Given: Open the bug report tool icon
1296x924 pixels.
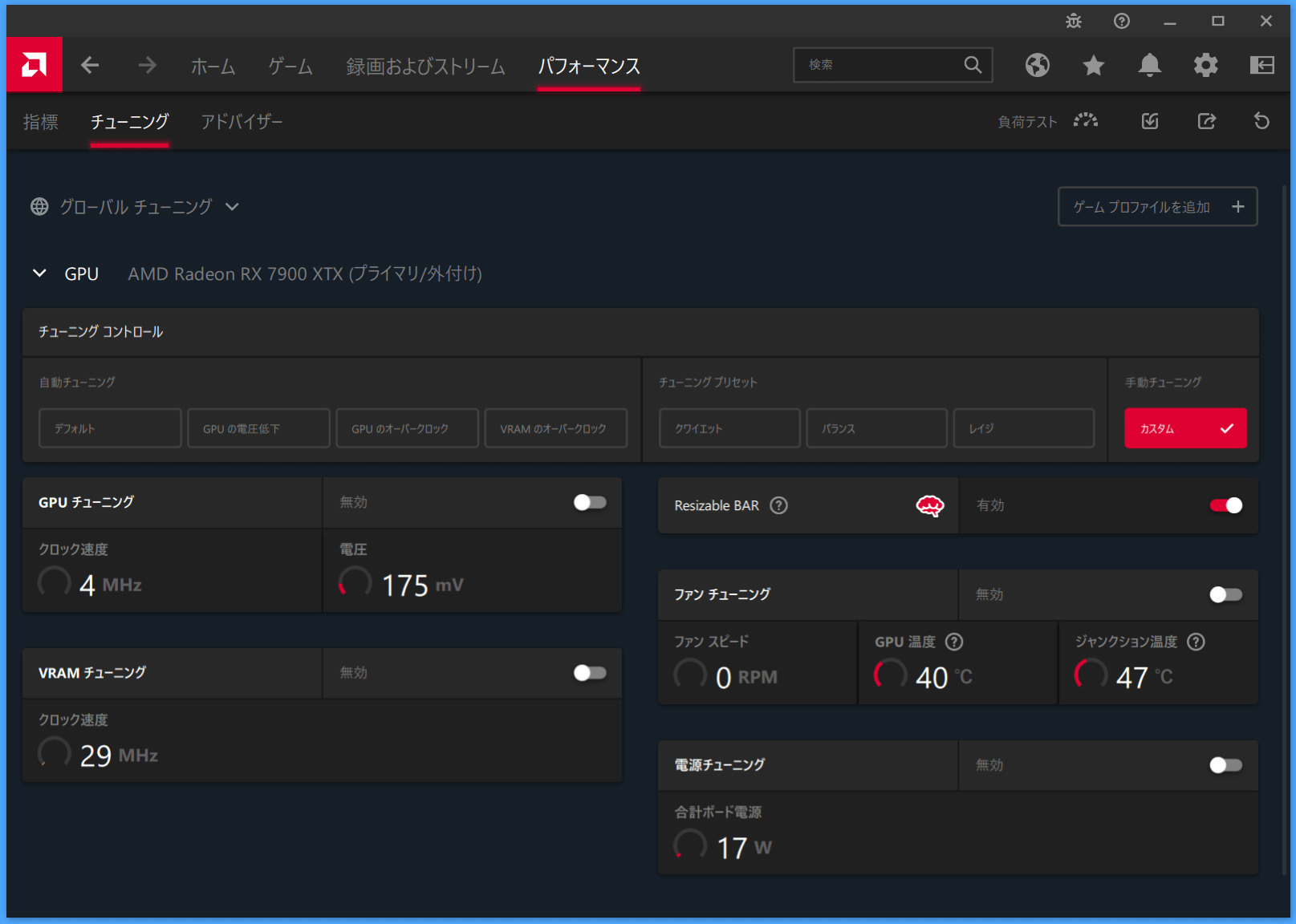Looking at the screenshot, I should [1073, 22].
